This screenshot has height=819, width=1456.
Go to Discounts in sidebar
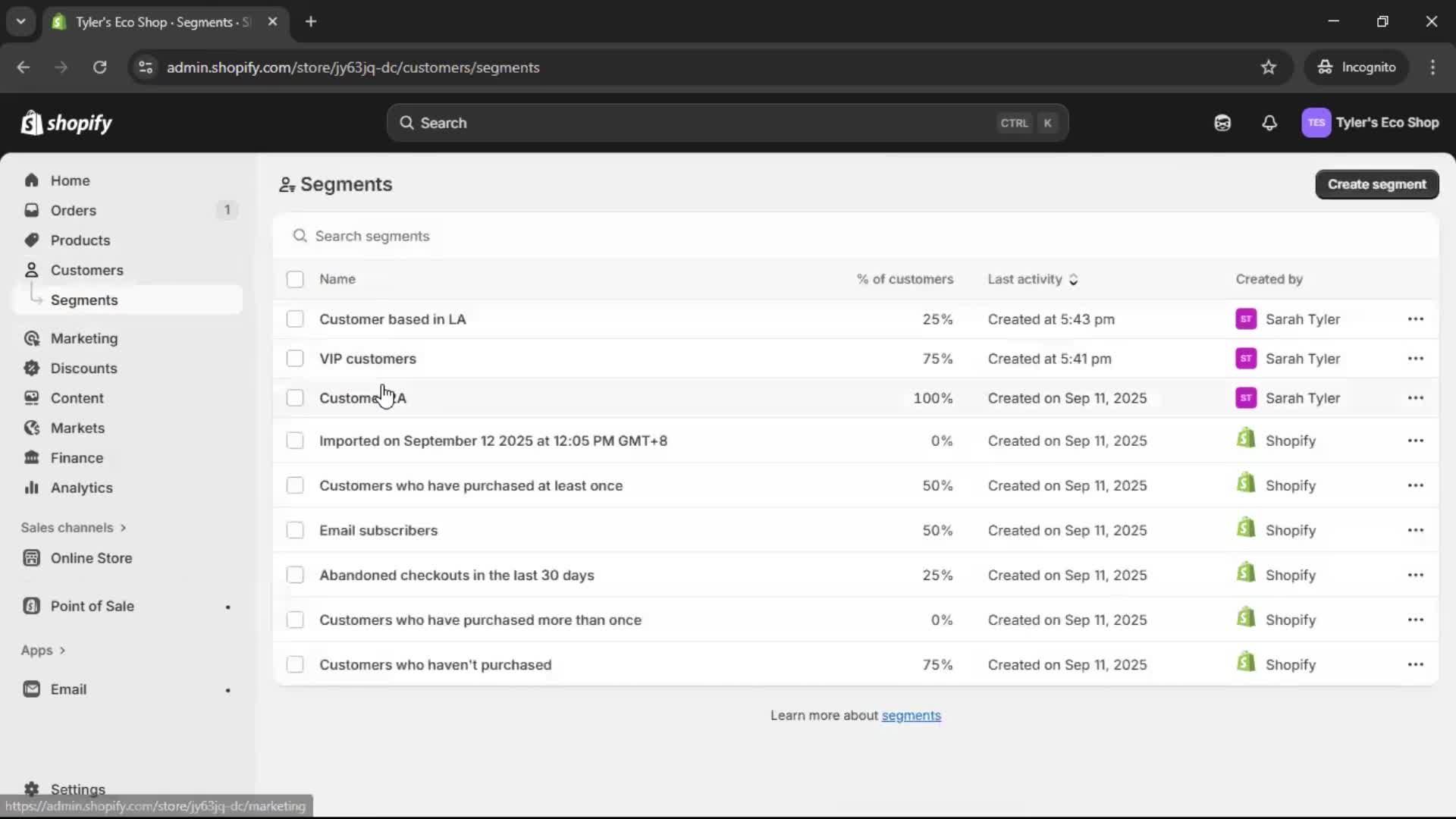click(83, 368)
